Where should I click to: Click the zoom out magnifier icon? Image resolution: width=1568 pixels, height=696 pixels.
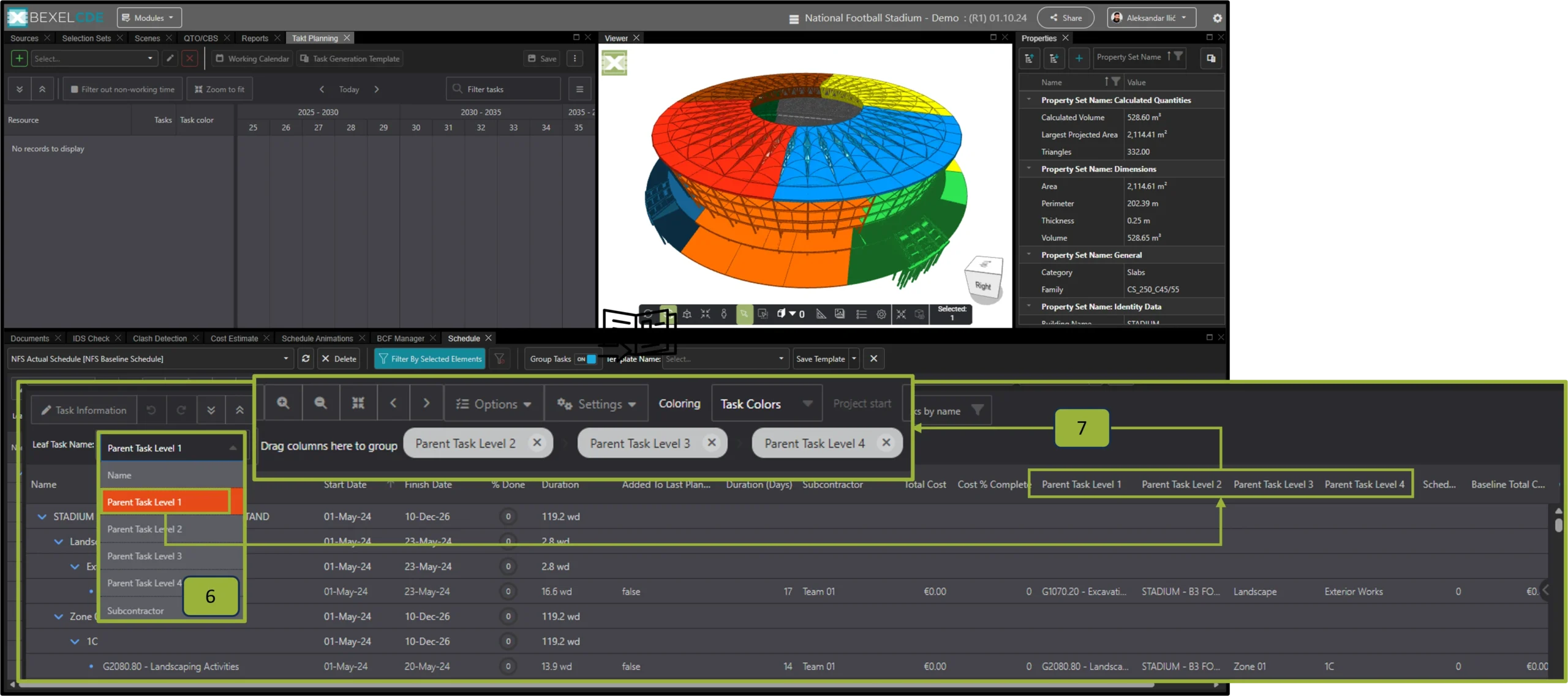pyautogui.click(x=320, y=403)
